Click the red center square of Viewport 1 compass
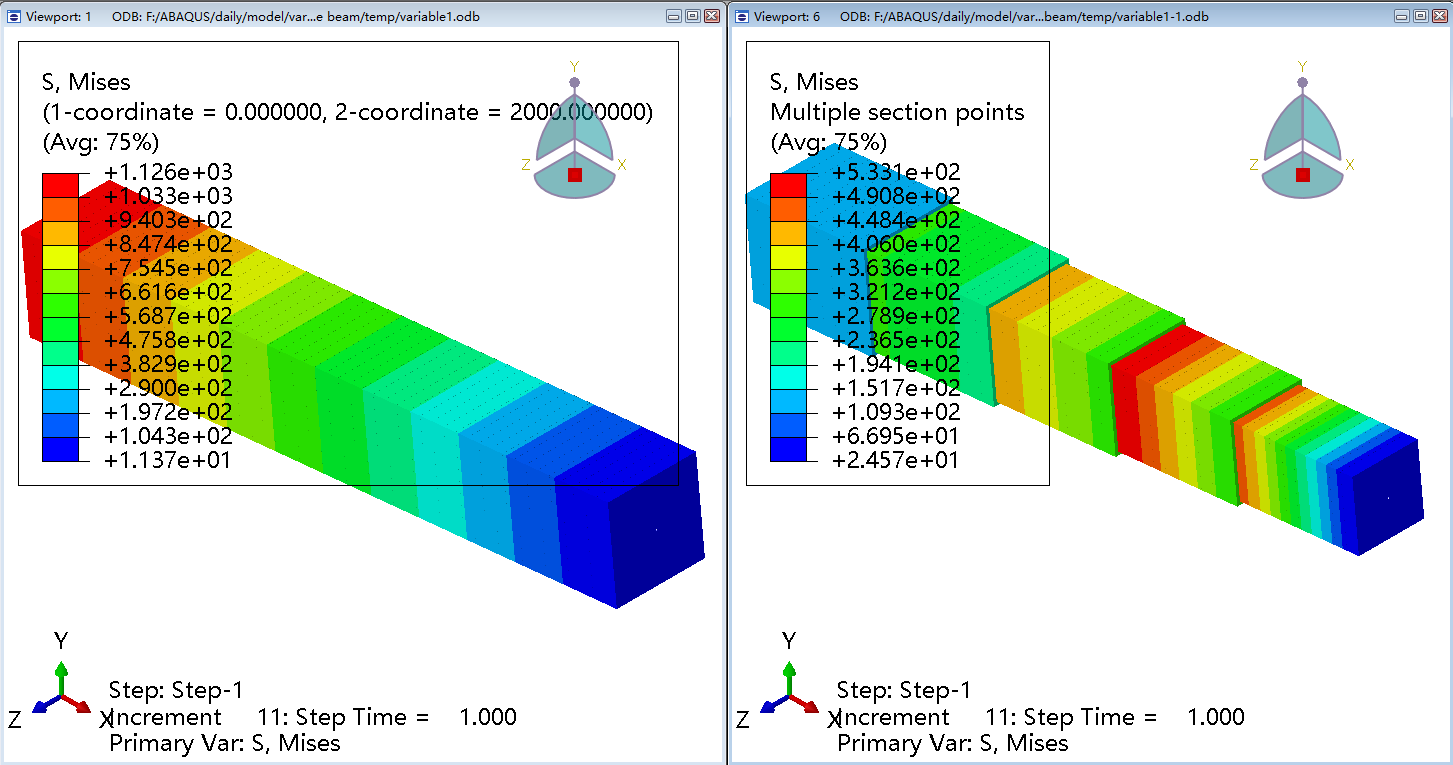Viewport: 1453px width, 765px height. tap(575, 175)
